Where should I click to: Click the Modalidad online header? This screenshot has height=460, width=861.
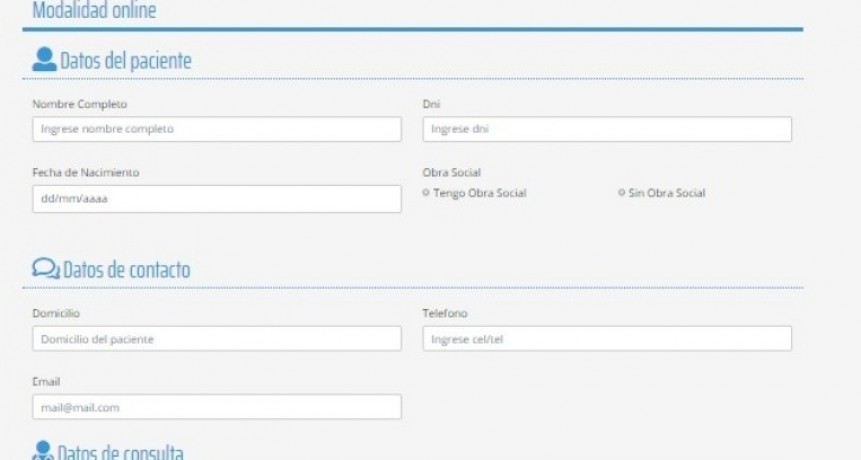pyautogui.click(x=94, y=11)
